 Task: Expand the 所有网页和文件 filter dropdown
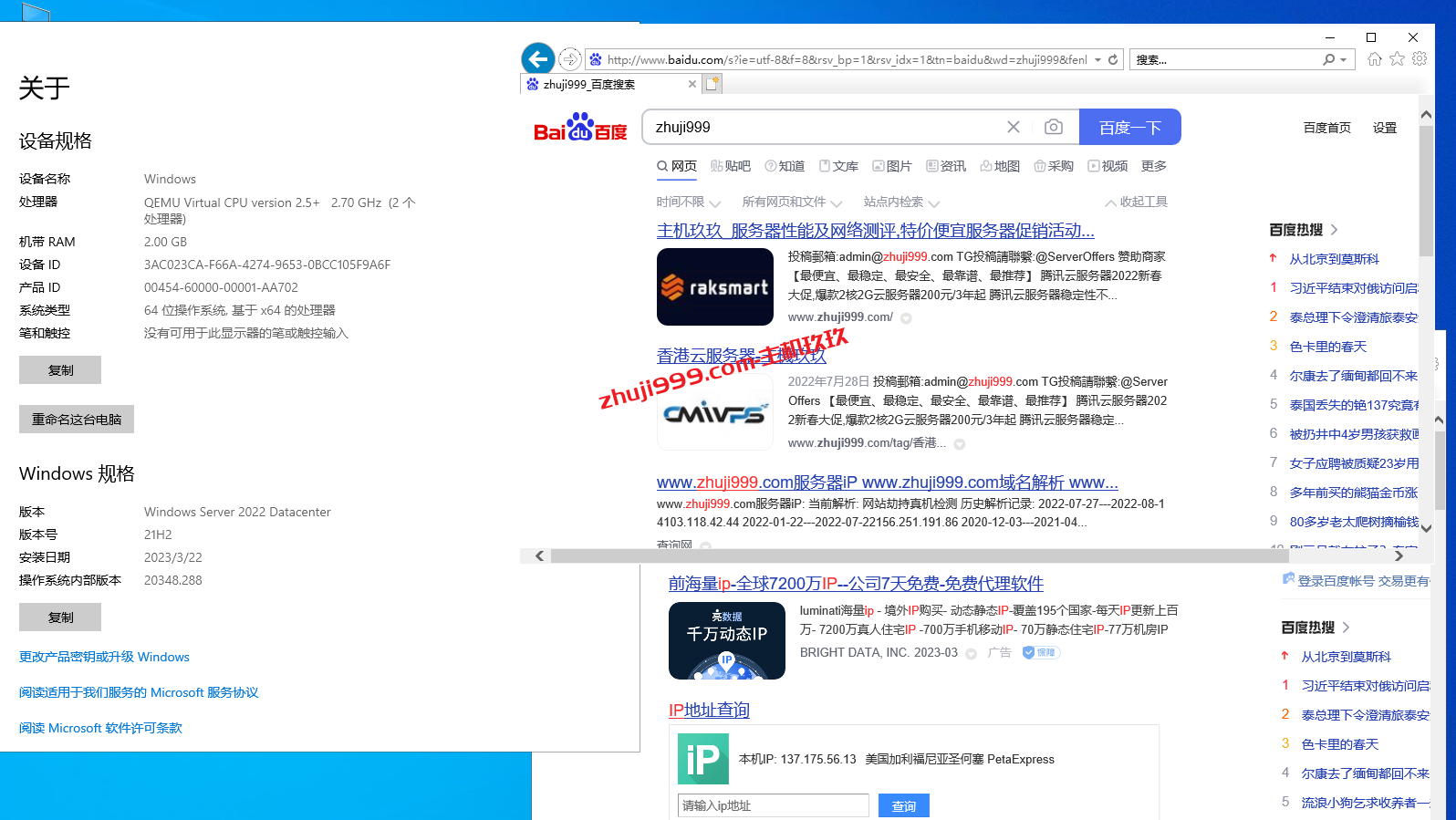tap(792, 202)
